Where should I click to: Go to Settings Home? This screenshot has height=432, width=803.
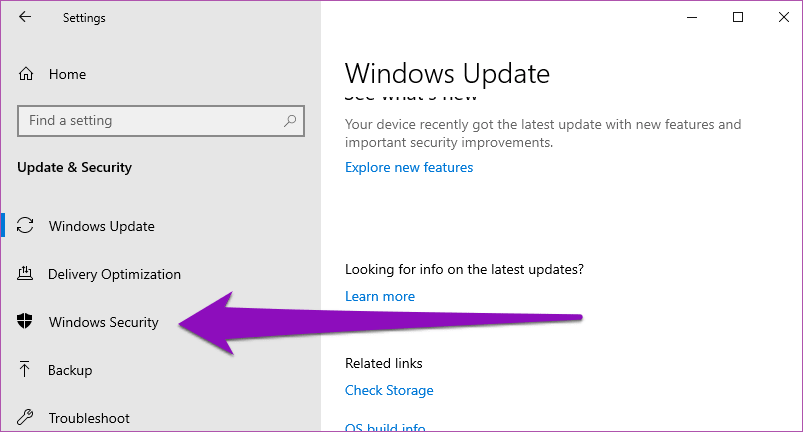coord(67,74)
